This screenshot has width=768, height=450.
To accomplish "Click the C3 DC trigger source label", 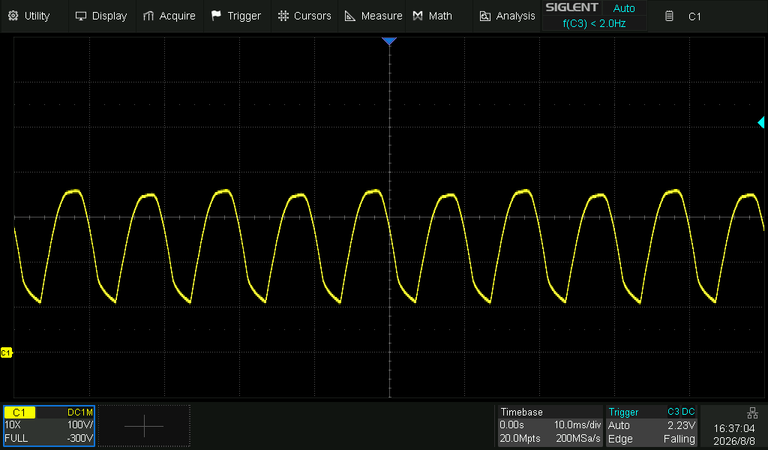I will [681, 412].
